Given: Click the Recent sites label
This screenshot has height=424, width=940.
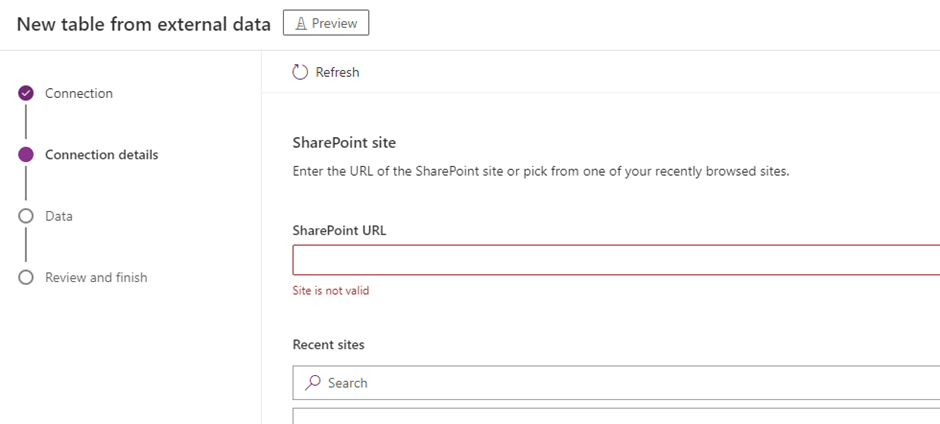Looking at the screenshot, I should click(x=328, y=345).
